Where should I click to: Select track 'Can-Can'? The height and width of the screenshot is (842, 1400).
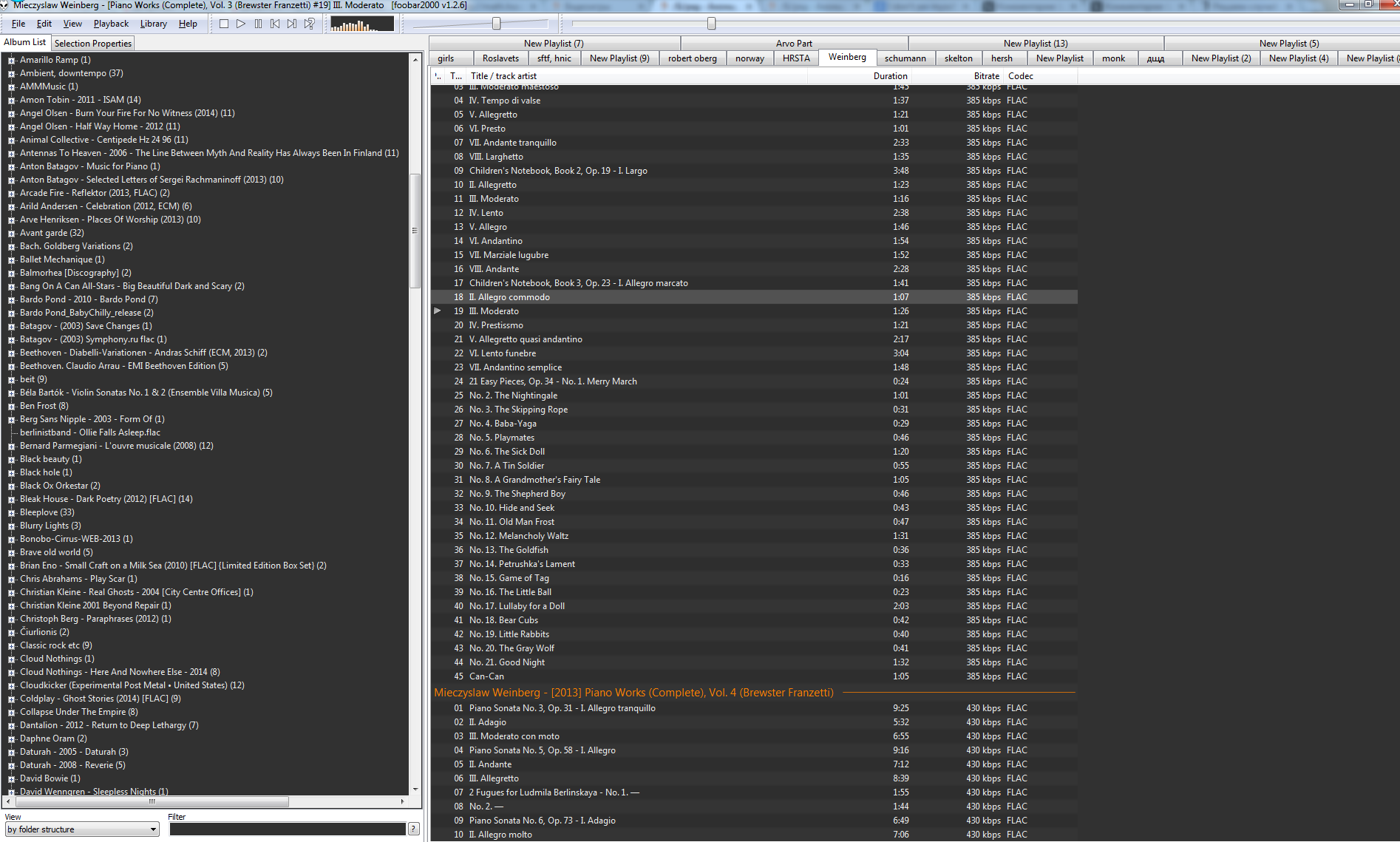pos(754,676)
